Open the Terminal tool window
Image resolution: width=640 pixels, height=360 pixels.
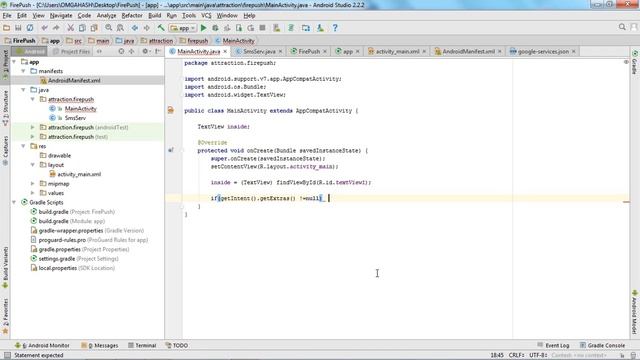tap(142, 345)
